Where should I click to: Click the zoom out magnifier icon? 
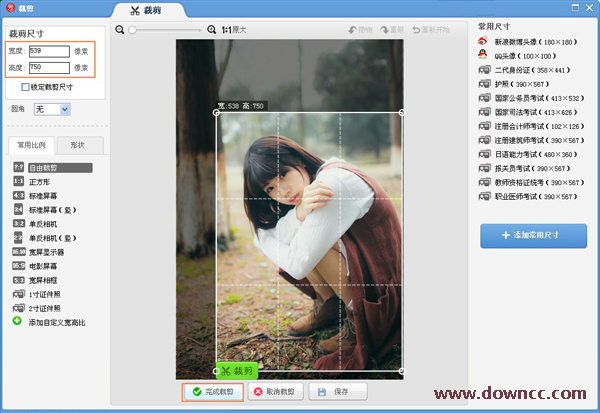click(120, 30)
